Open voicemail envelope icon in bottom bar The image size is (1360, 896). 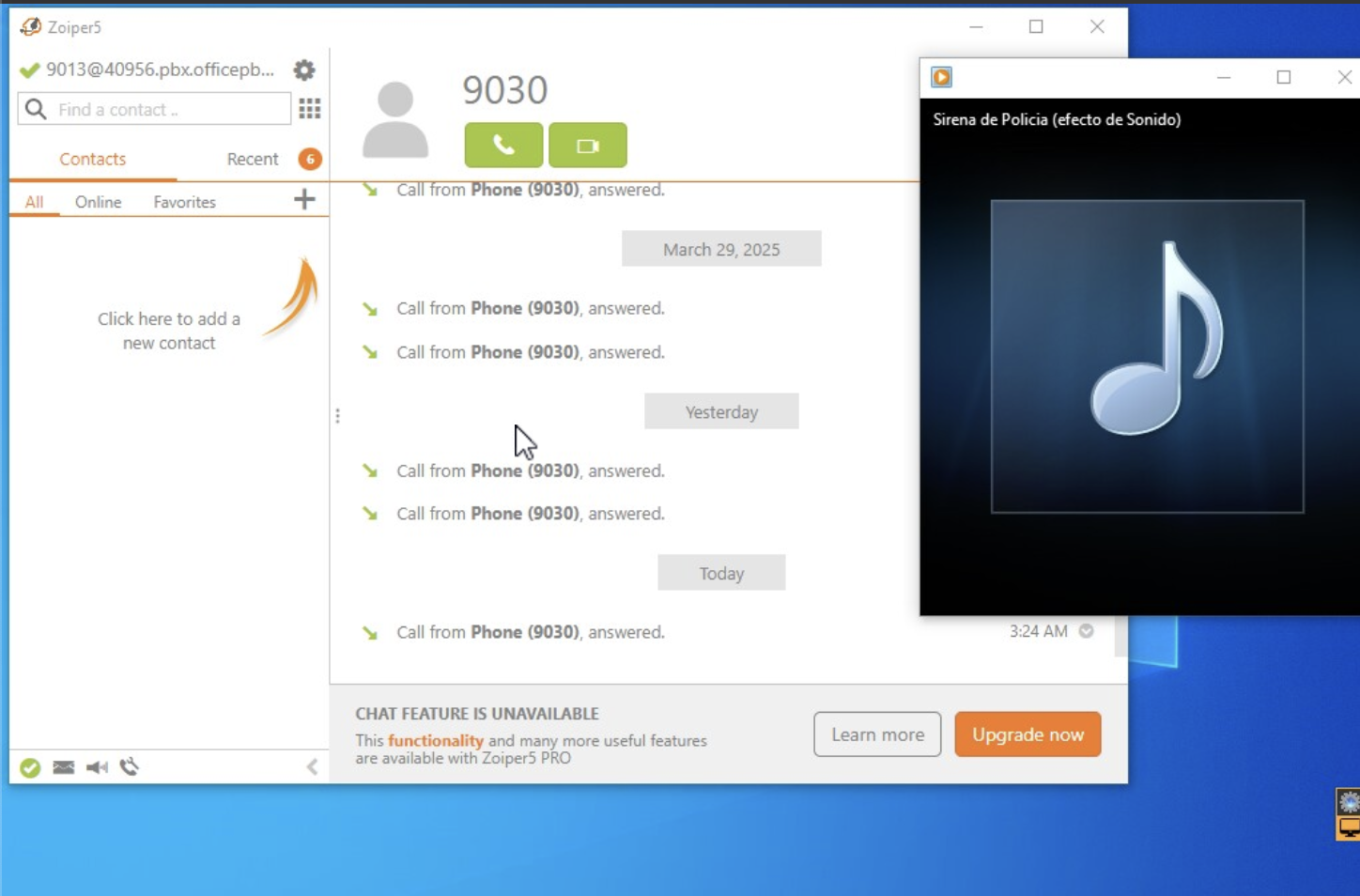[64, 767]
